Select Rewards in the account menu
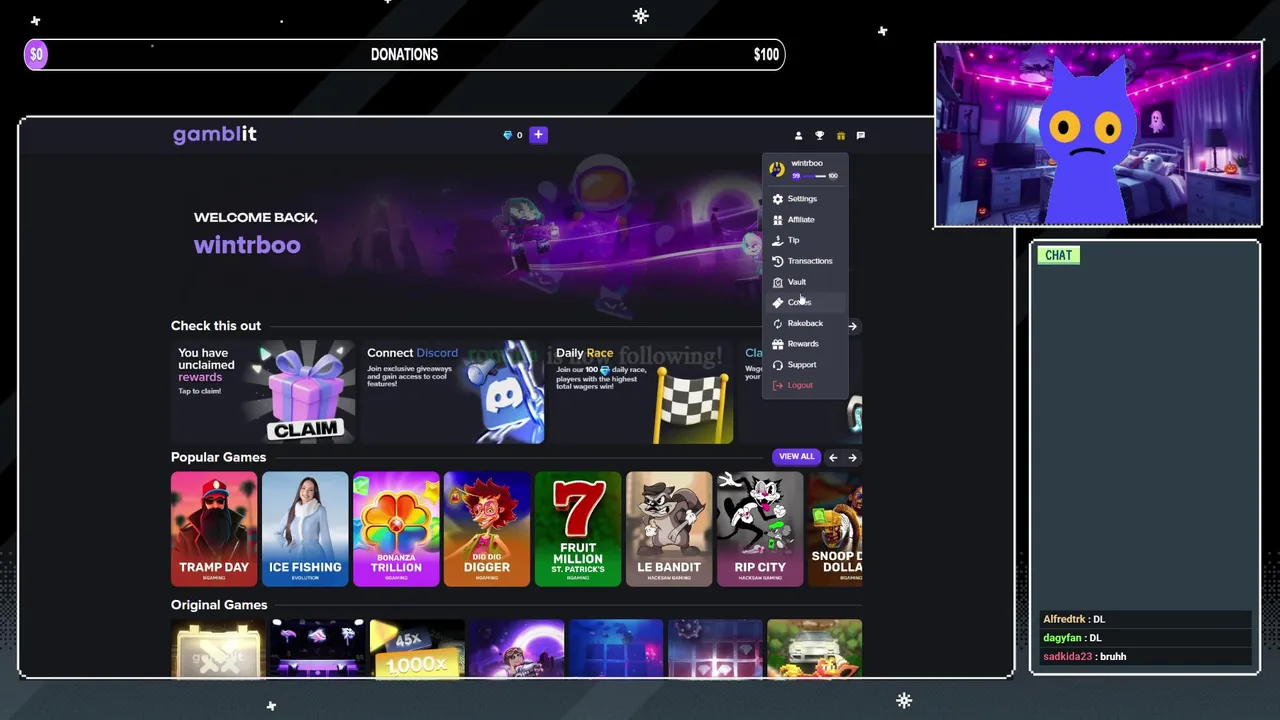The width and height of the screenshot is (1280, 720). pos(805,344)
